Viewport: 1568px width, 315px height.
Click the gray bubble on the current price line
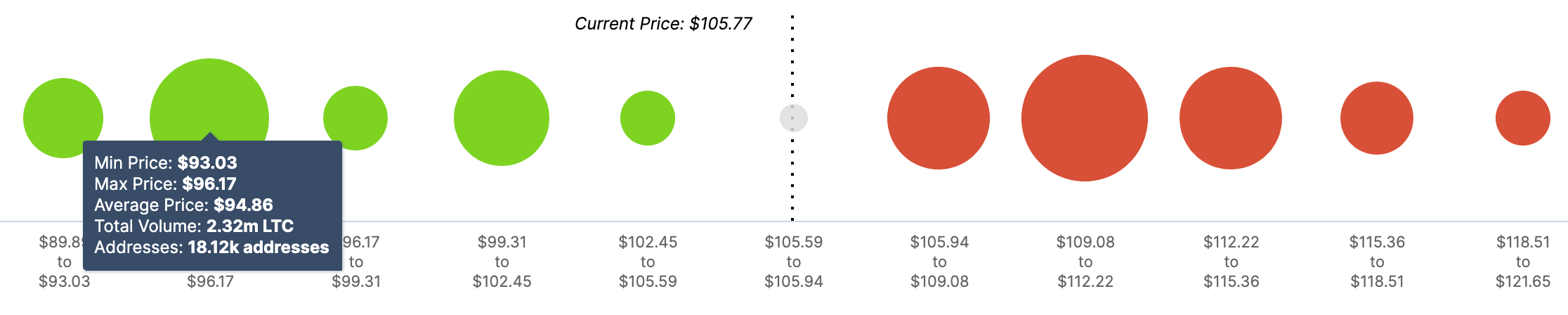pyautogui.click(x=794, y=118)
